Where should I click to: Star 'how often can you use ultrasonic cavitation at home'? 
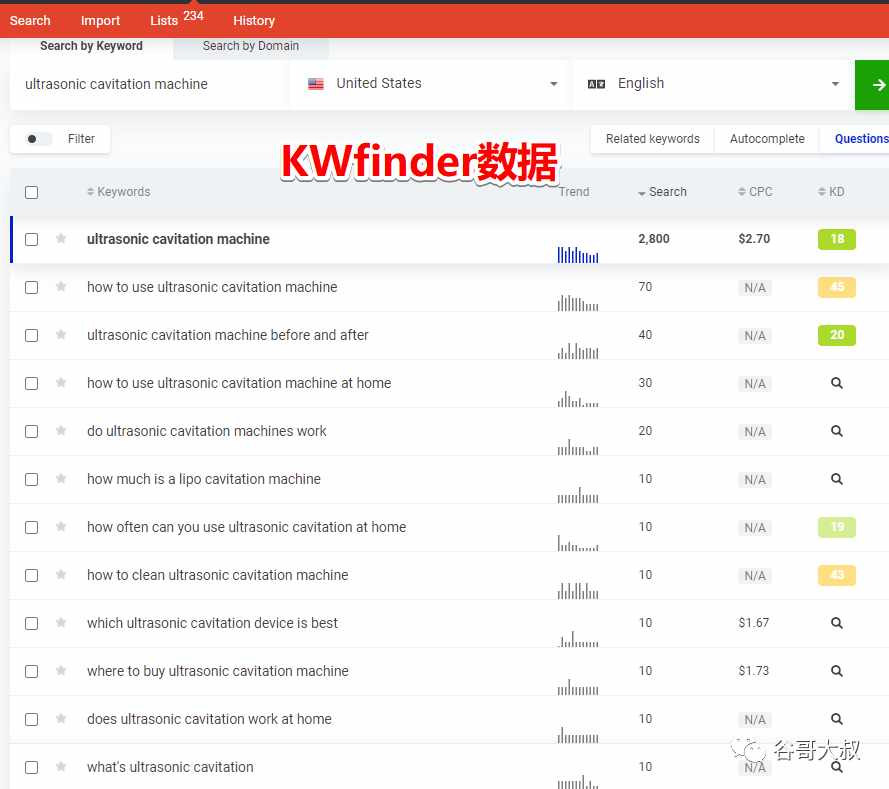[x=61, y=527]
